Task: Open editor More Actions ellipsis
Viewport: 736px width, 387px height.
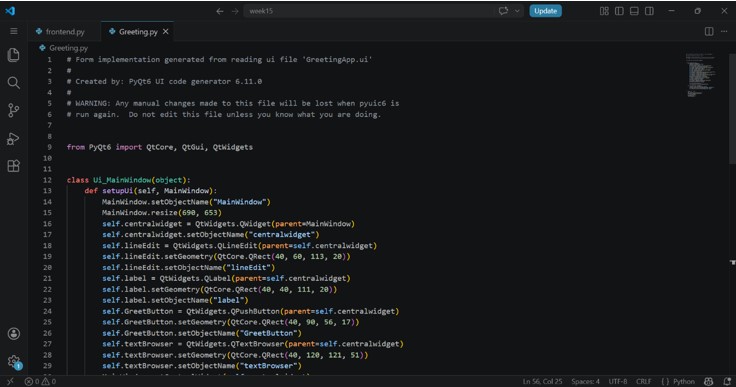Action: [724, 31]
